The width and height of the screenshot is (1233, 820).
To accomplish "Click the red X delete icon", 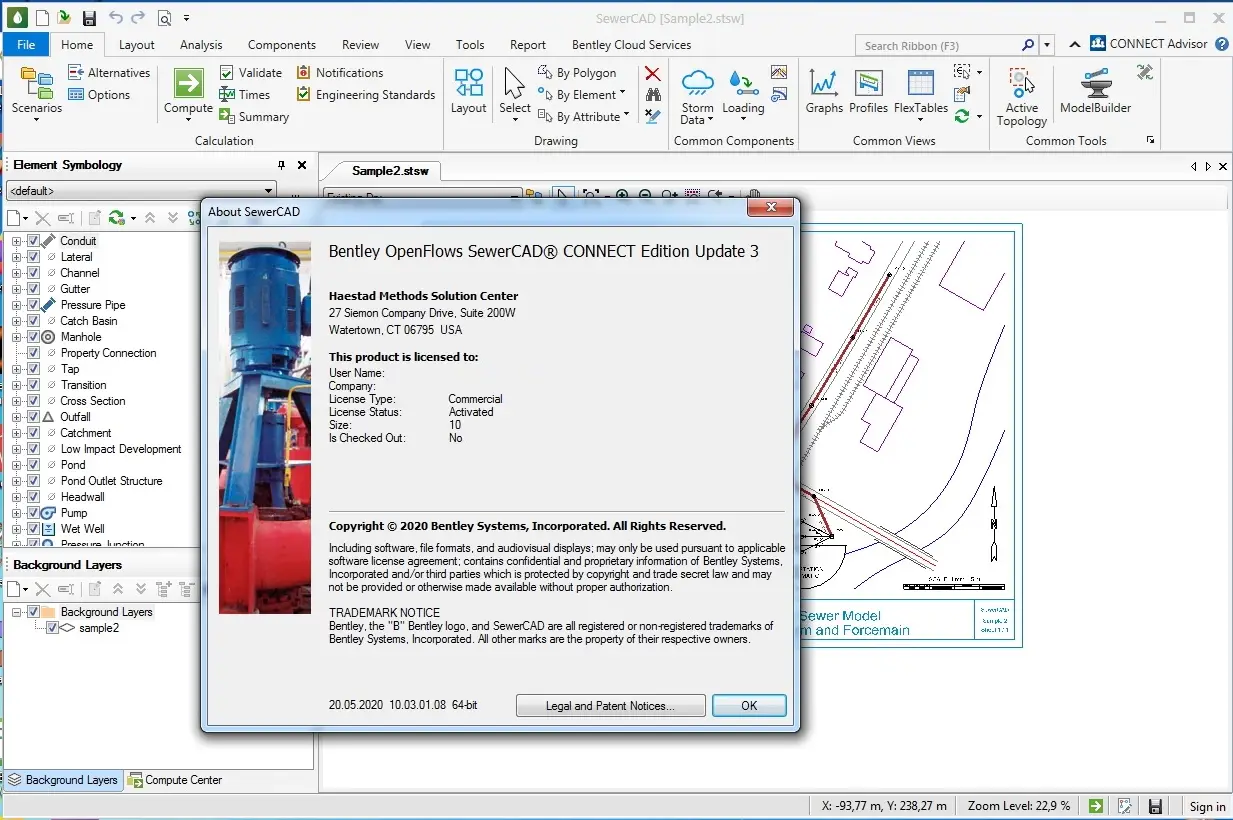I will 652,73.
